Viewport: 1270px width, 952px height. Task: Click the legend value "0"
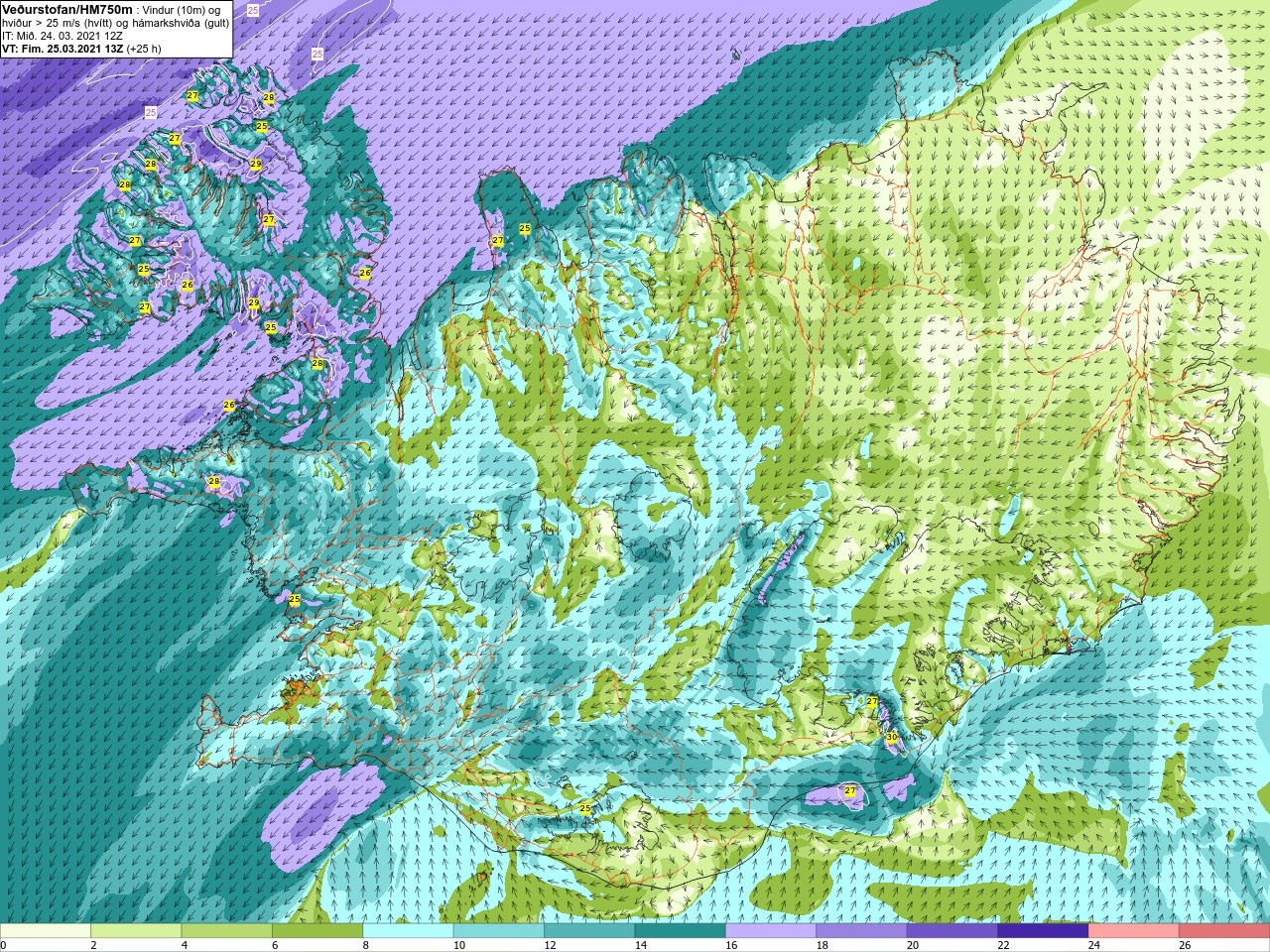coord(3,945)
